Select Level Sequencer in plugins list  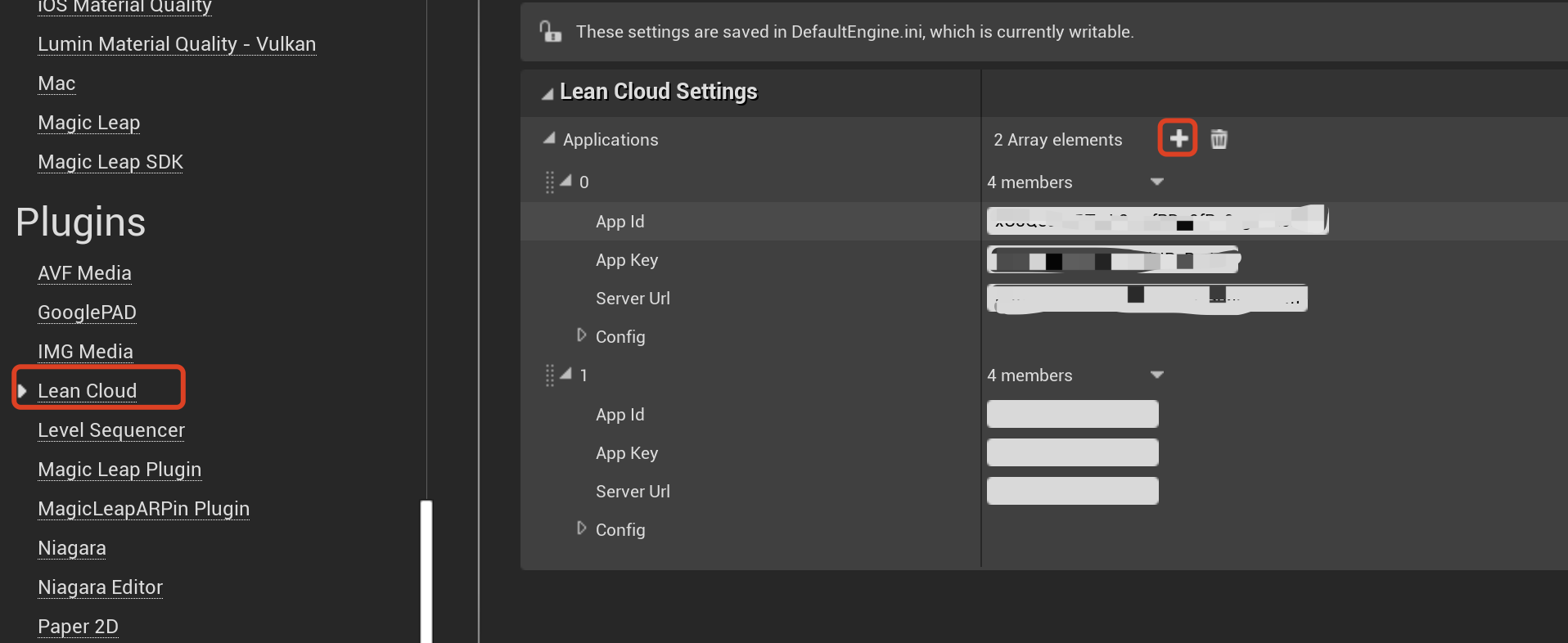pos(111,430)
